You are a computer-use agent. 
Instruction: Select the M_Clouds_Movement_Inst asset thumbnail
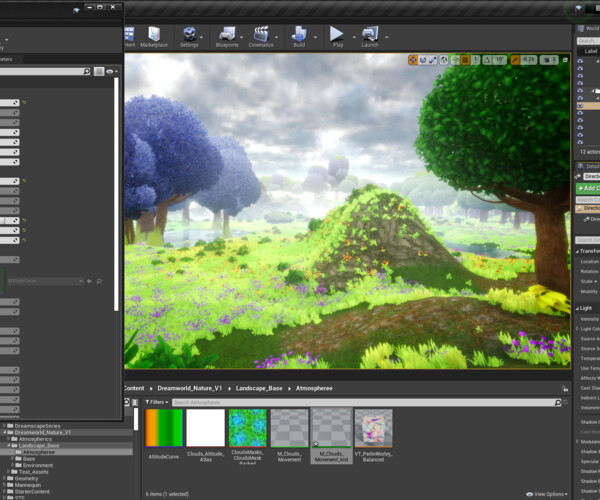[x=331, y=428]
